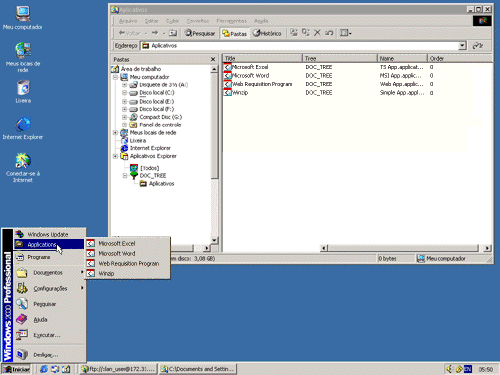Expand Disco local (F:) tree node
Viewport: 500px width, 375px height.
pos(125,109)
